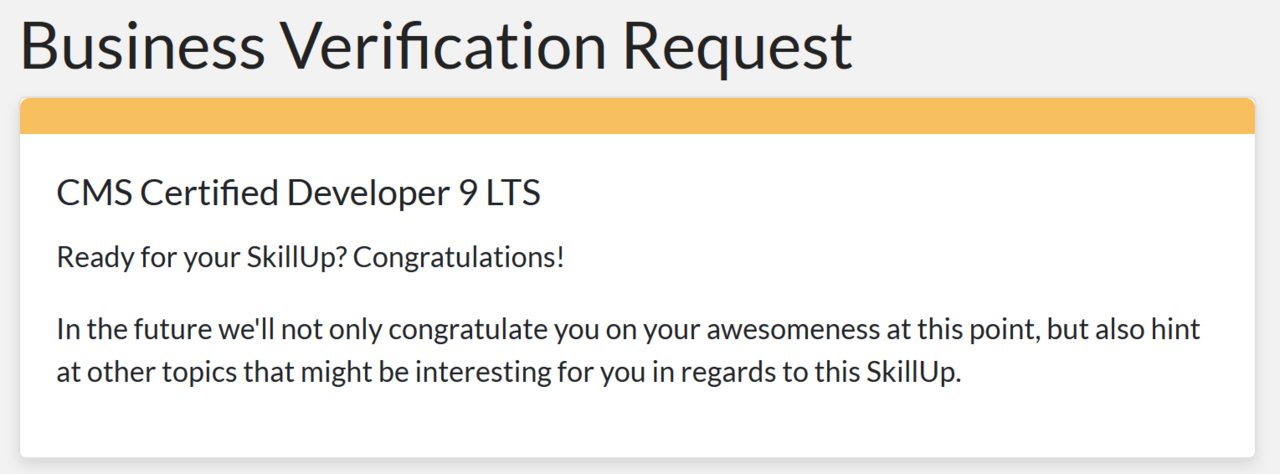The height and width of the screenshot is (474, 1280).
Task: Click the "Business Verification Request" page heading
Action: (x=436, y=46)
